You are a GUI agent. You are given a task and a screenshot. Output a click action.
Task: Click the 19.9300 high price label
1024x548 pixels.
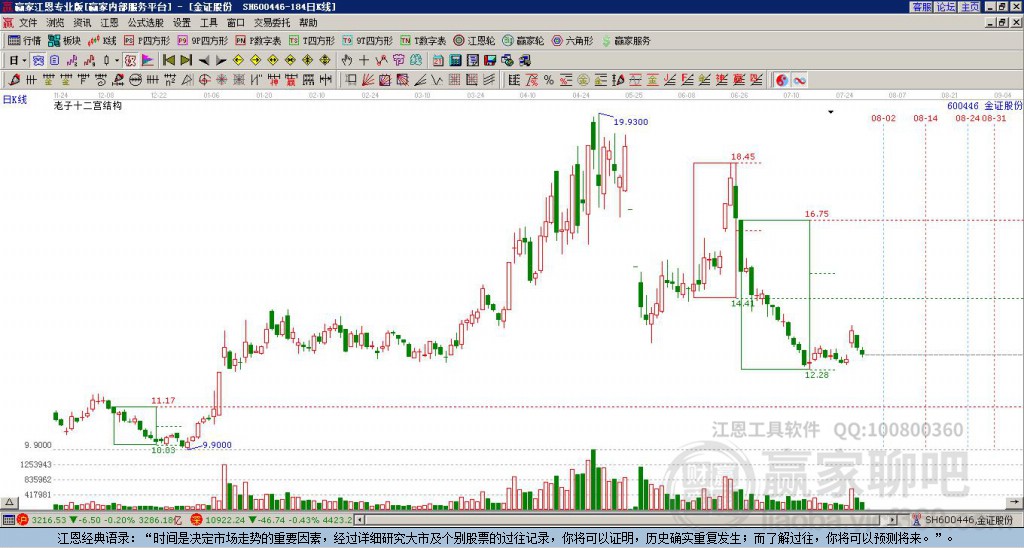631,122
